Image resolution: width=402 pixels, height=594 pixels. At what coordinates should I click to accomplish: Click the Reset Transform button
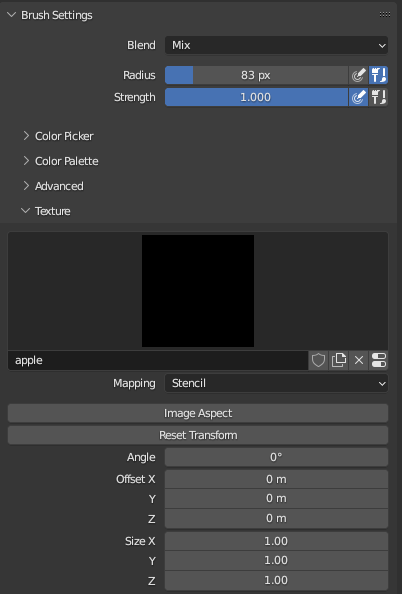click(198, 435)
